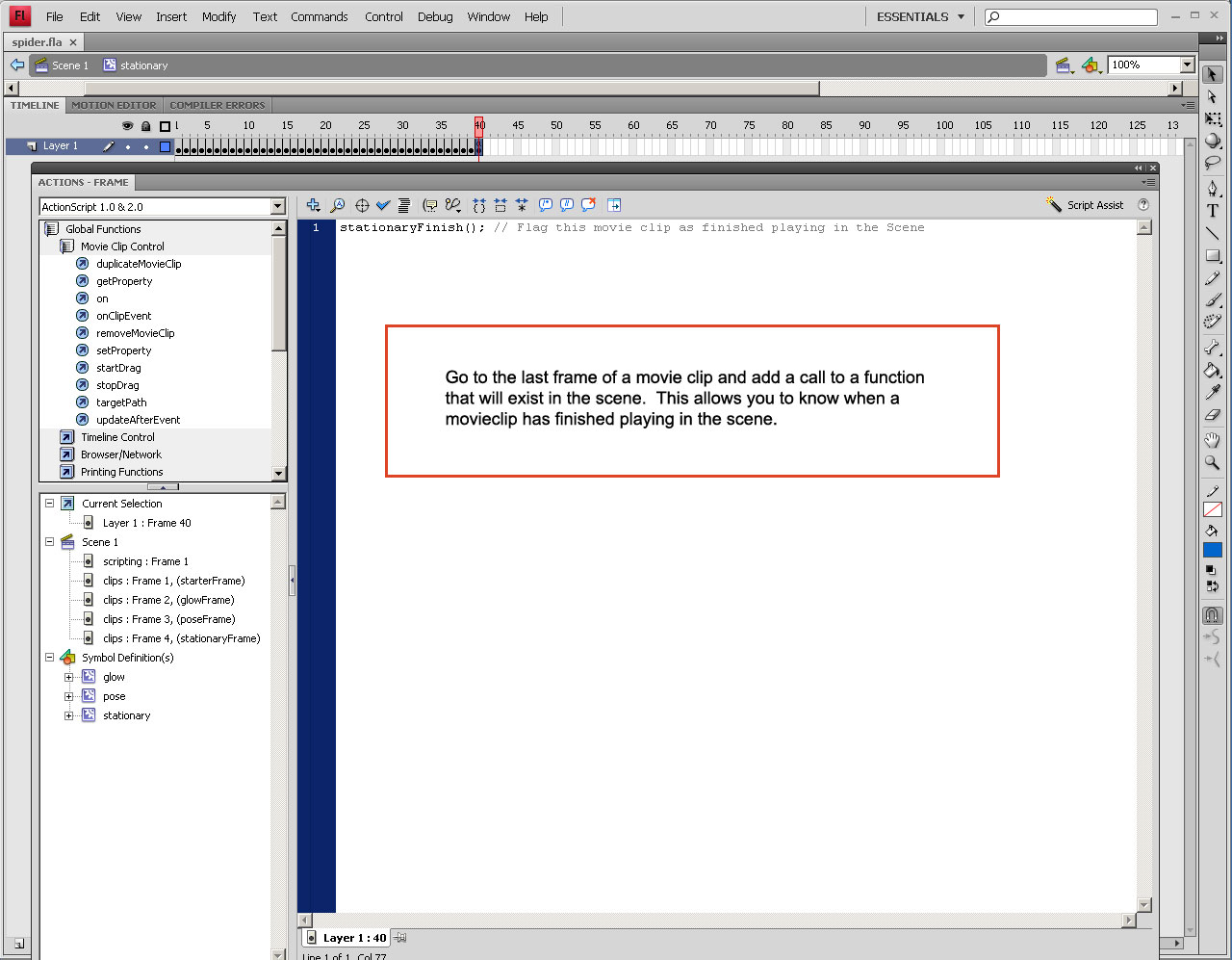1232x960 pixels.
Task: Collapse selection in script
Action: (x=500, y=205)
